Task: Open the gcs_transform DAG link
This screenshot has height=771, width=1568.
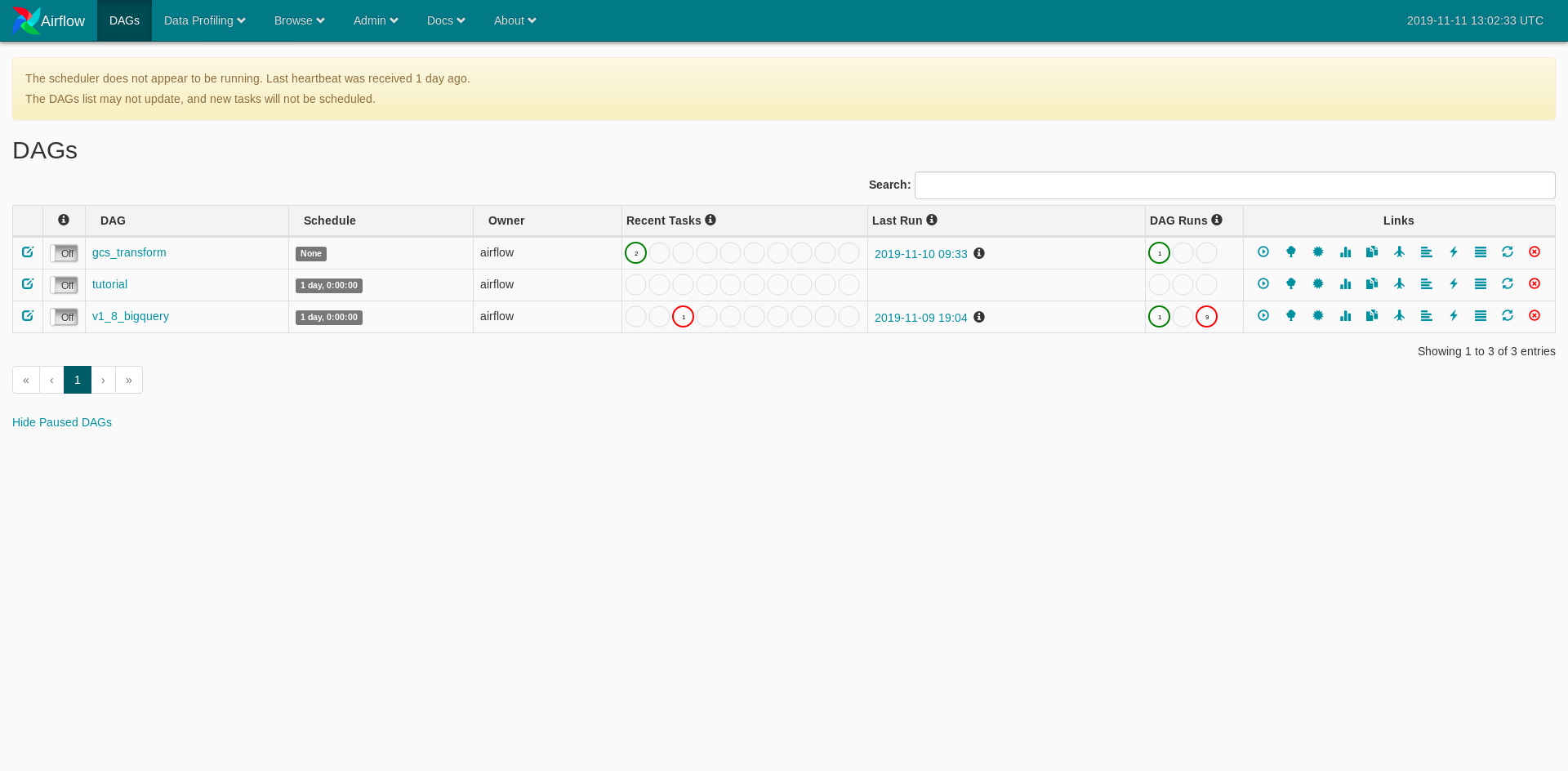Action: click(x=129, y=252)
